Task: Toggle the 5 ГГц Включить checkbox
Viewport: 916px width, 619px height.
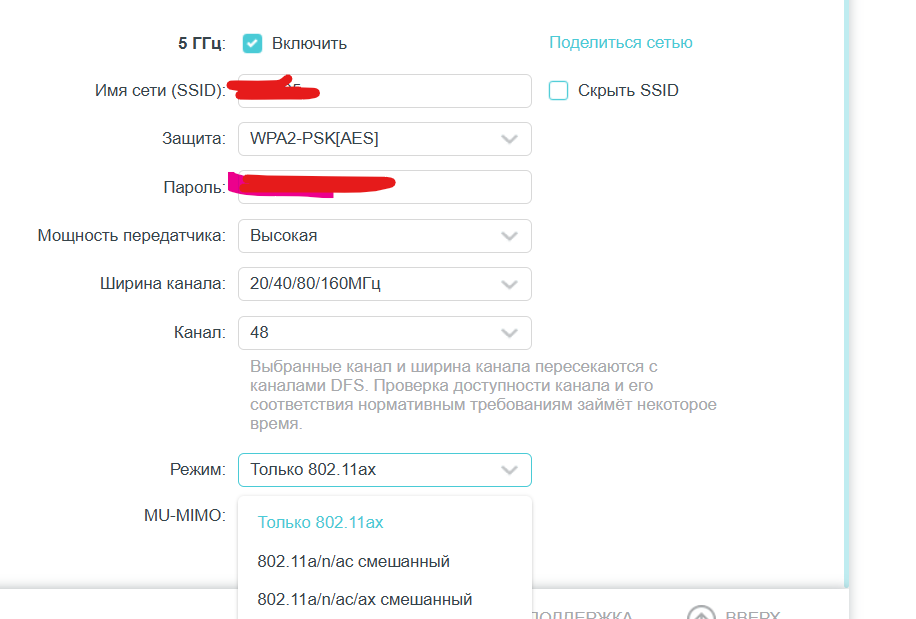Action: [x=252, y=43]
